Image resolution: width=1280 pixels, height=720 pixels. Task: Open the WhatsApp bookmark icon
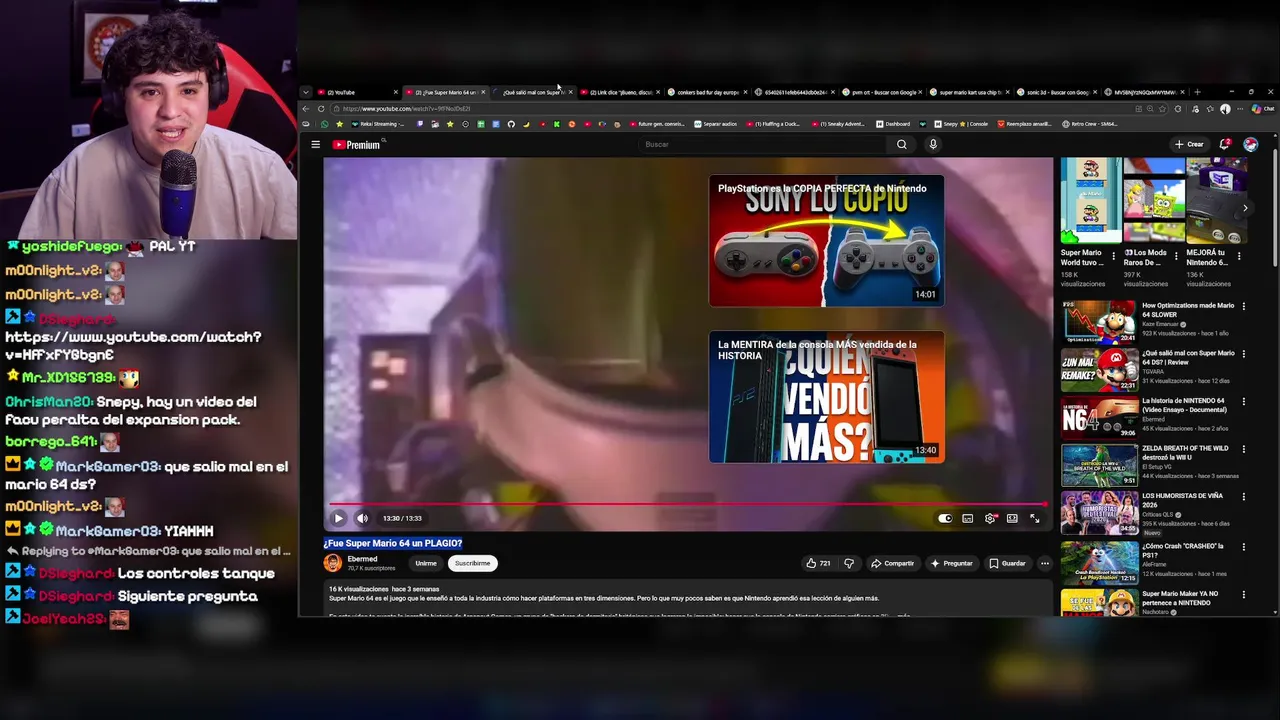click(x=324, y=124)
